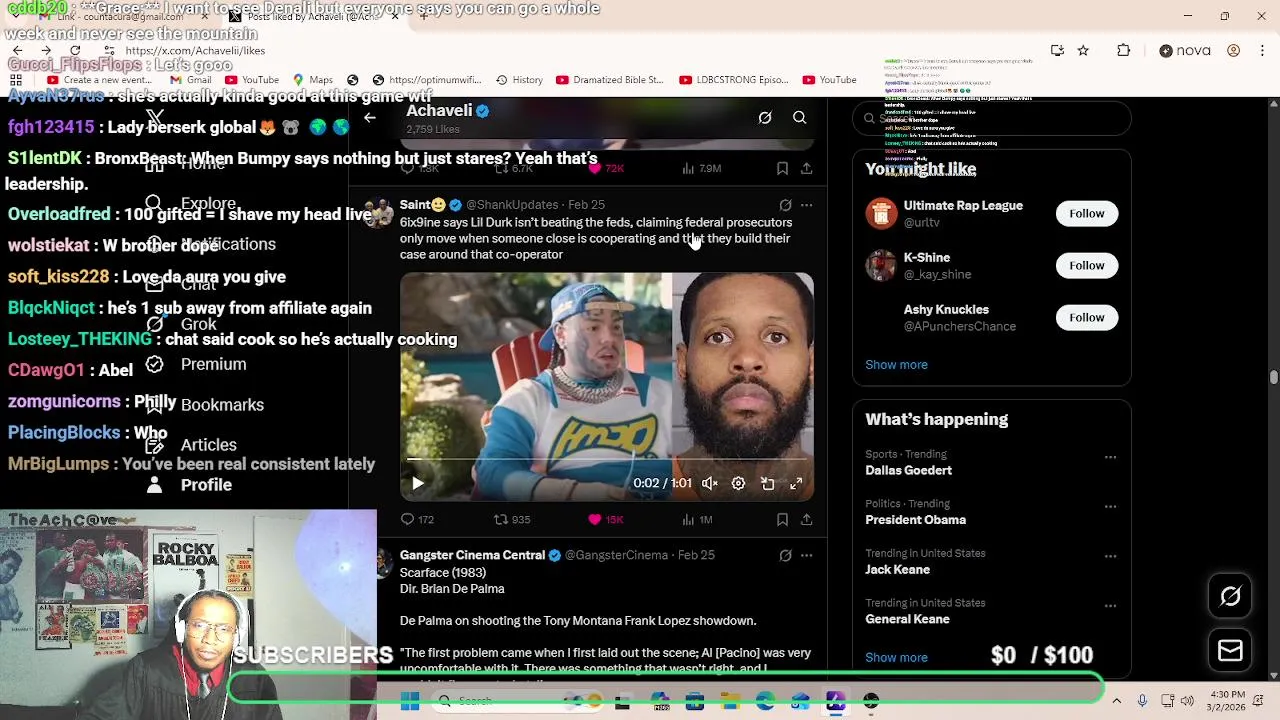This screenshot has width=1280, height=720.
Task: Open Windows Start menu
Action: click(410, 702)
